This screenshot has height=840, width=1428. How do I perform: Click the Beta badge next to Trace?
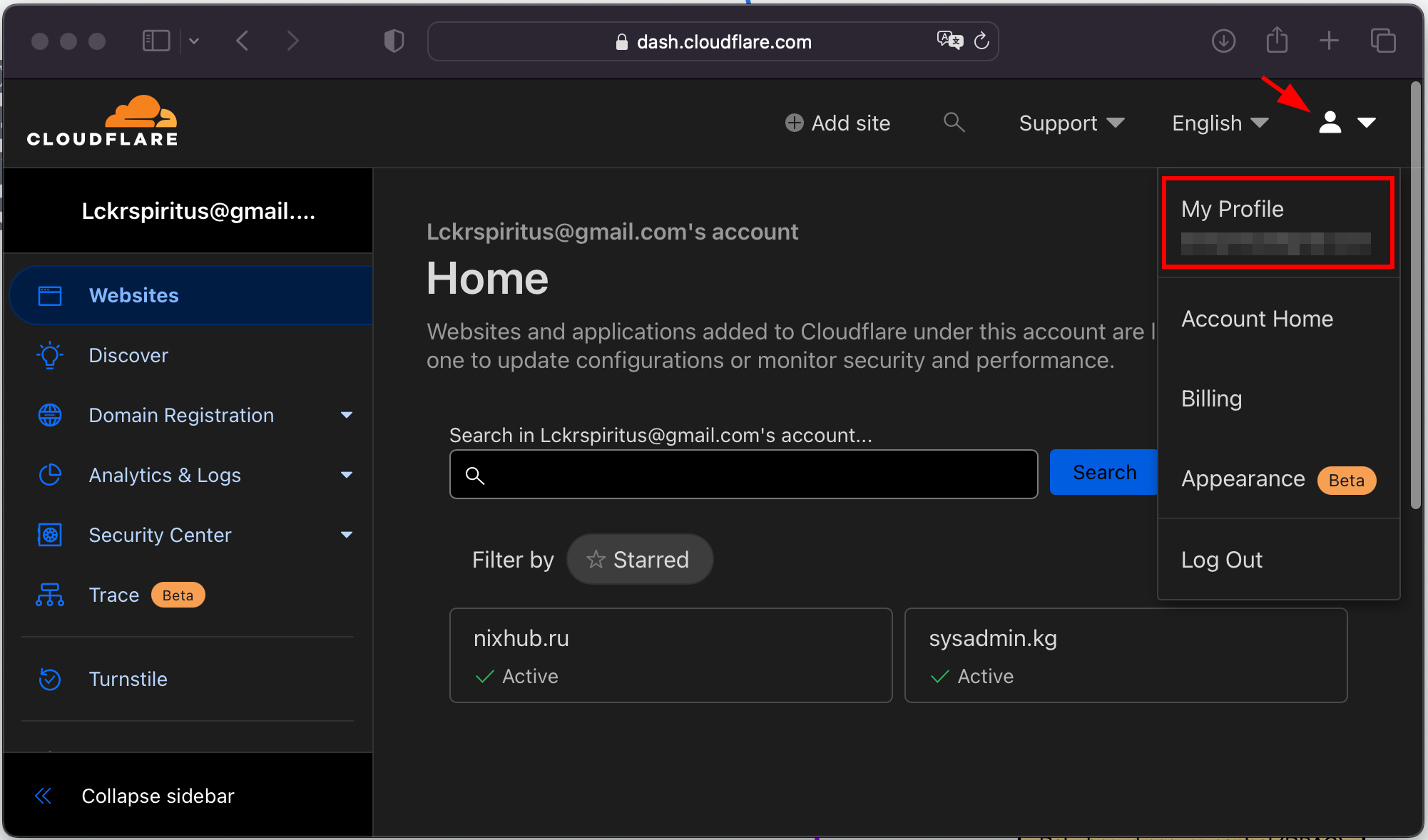pyautogui.click(x=178, y=595)
